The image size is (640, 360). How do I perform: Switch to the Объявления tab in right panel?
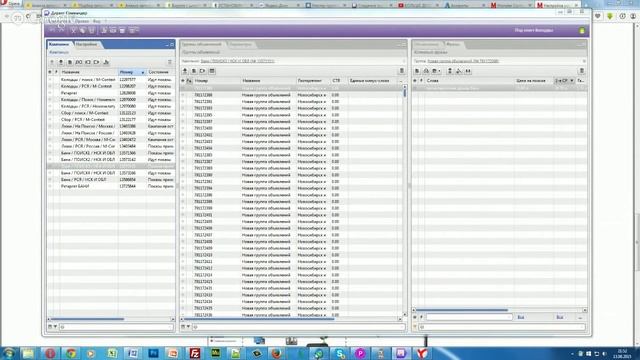427,44
